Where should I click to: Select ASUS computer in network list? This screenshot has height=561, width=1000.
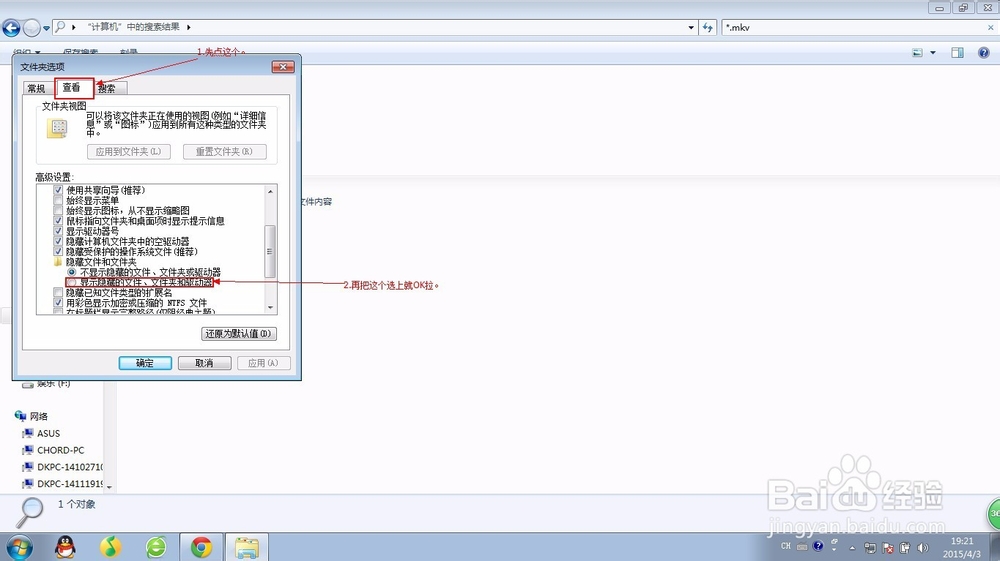pos(41,433)
